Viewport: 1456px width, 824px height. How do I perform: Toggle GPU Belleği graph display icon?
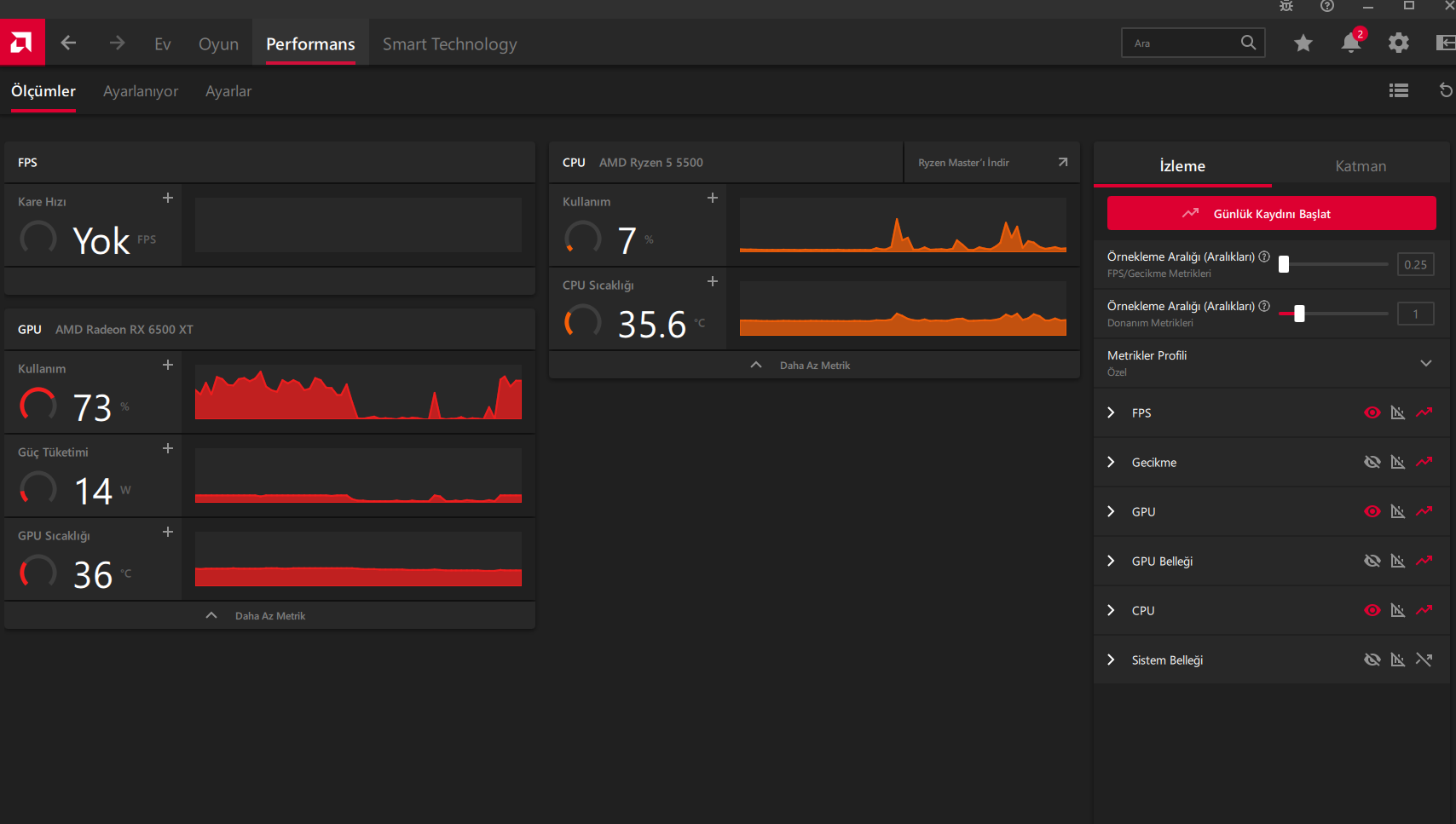(1398, 561)
